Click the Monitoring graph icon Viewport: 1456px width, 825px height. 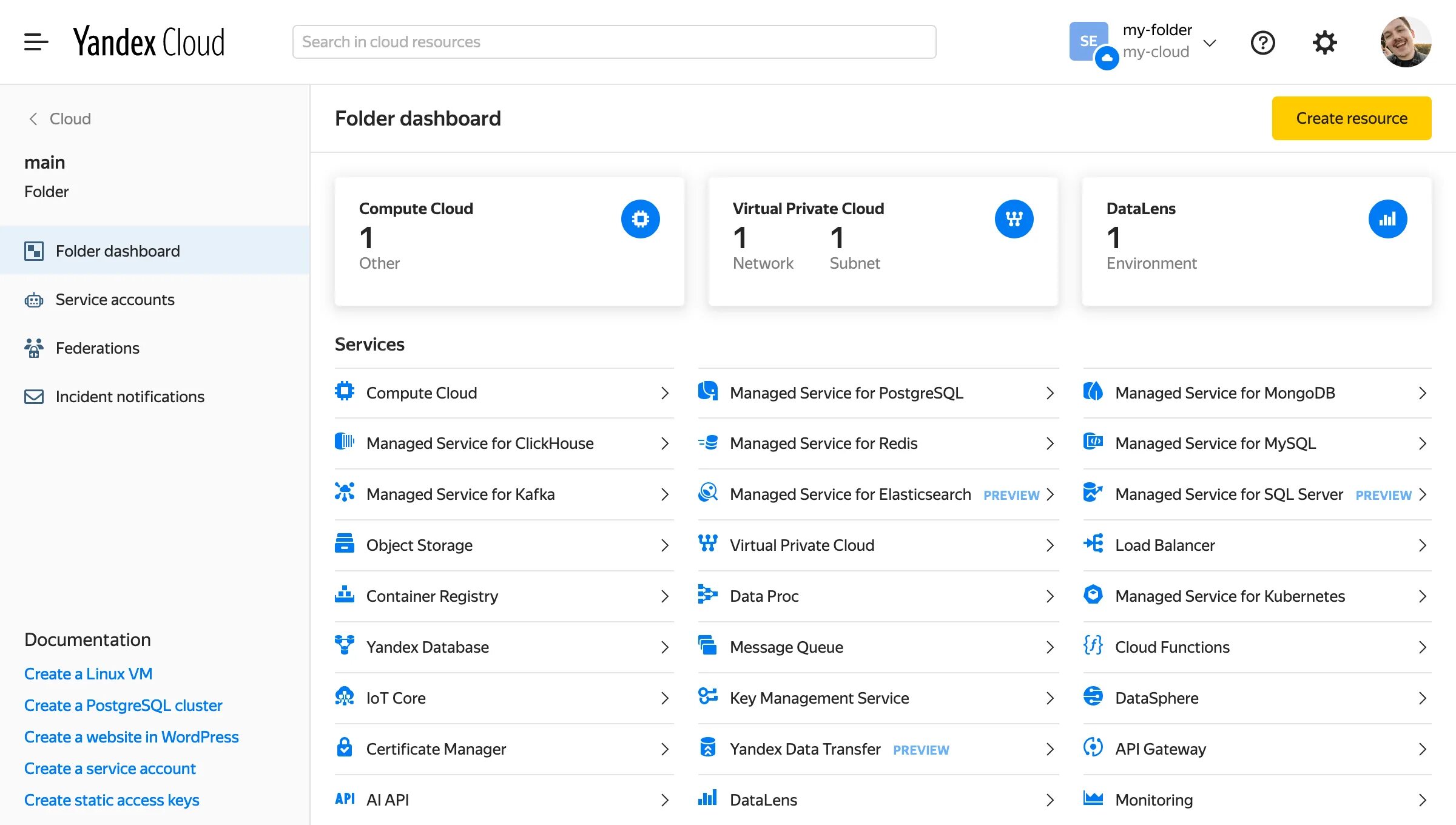(x=1093, y=798)
